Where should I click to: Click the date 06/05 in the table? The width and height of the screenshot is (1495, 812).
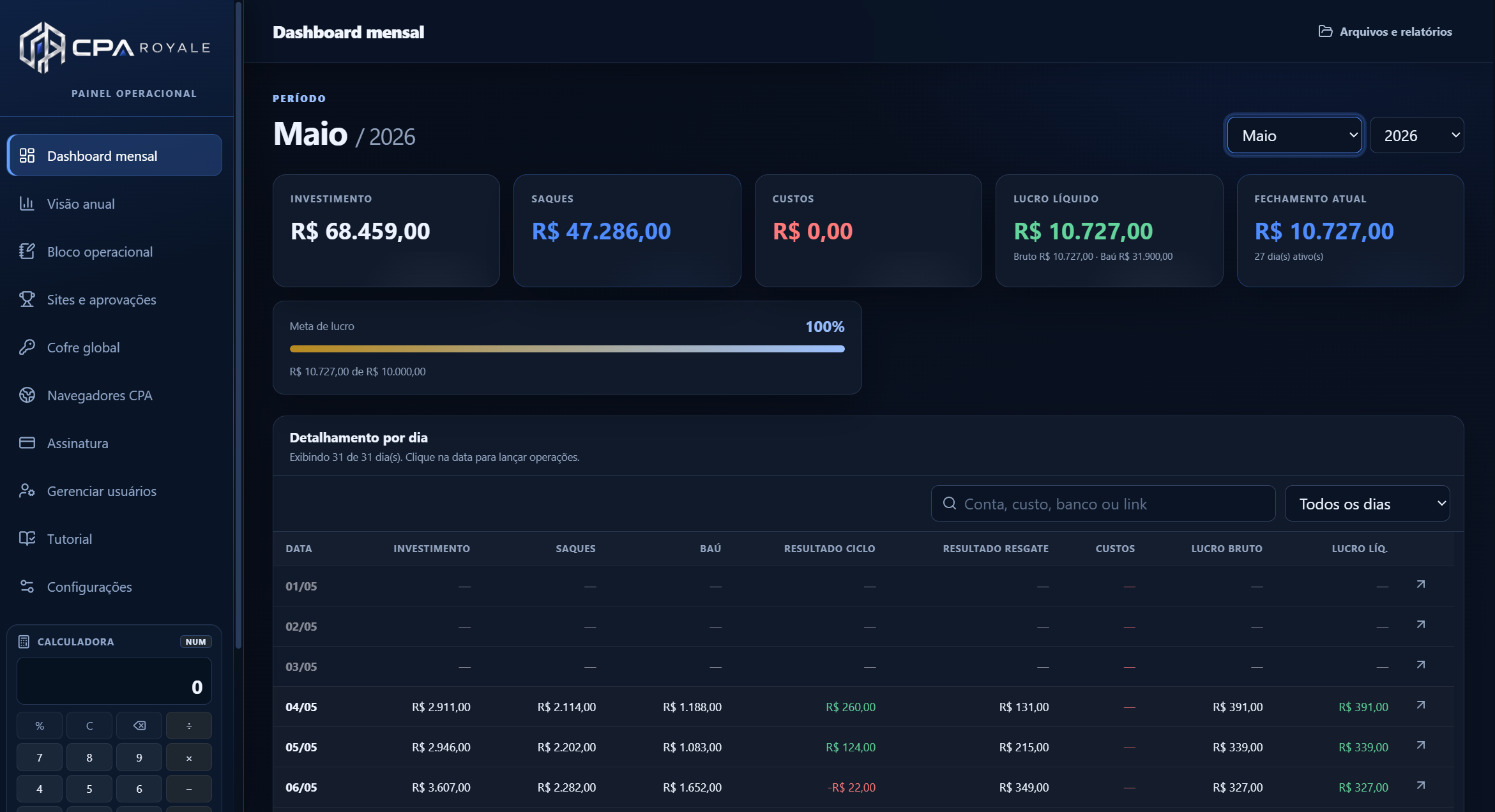pyautogui.click(x=301, y=787)
